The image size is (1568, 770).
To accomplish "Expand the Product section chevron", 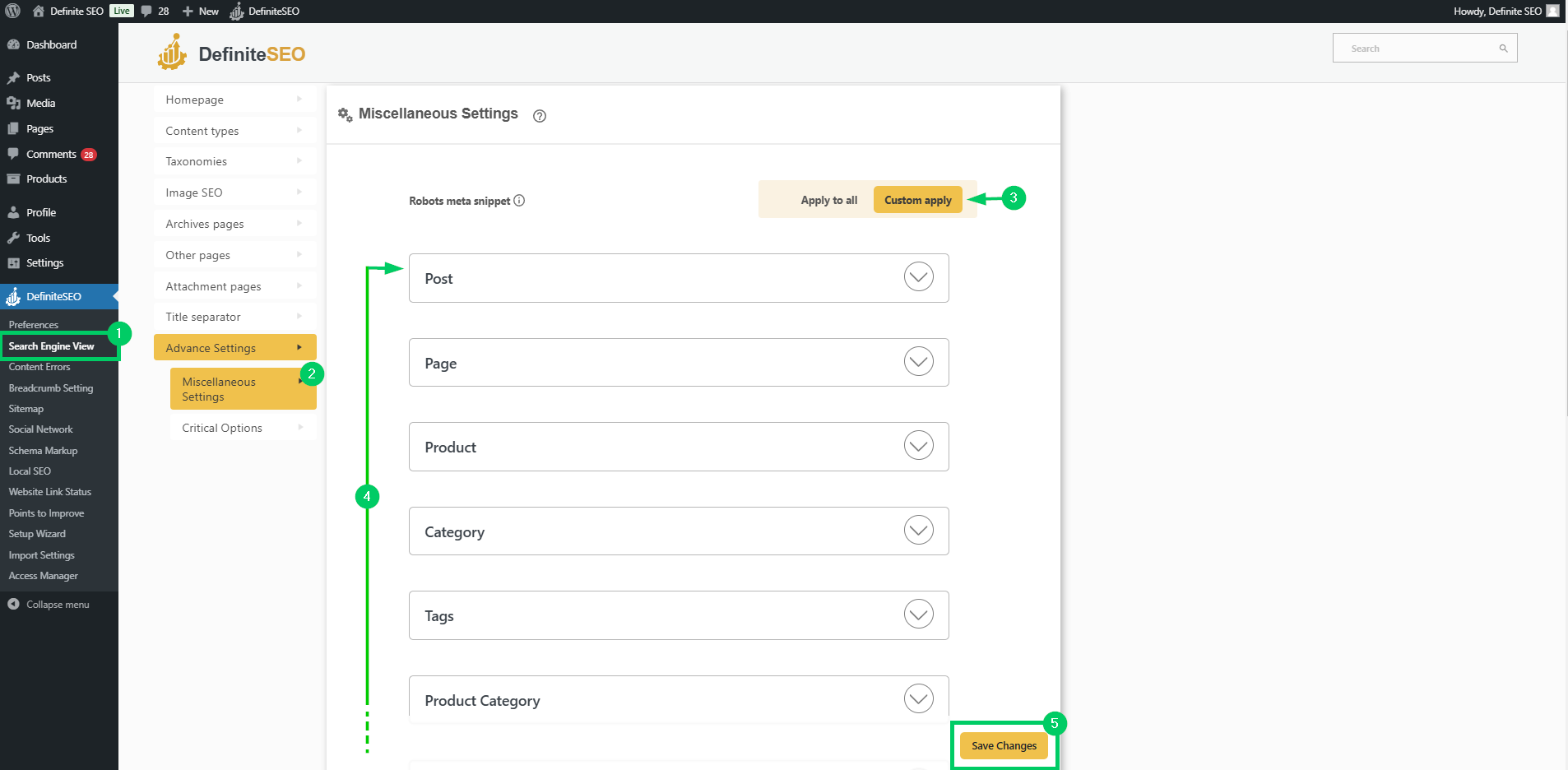I will tap(919, 445).
